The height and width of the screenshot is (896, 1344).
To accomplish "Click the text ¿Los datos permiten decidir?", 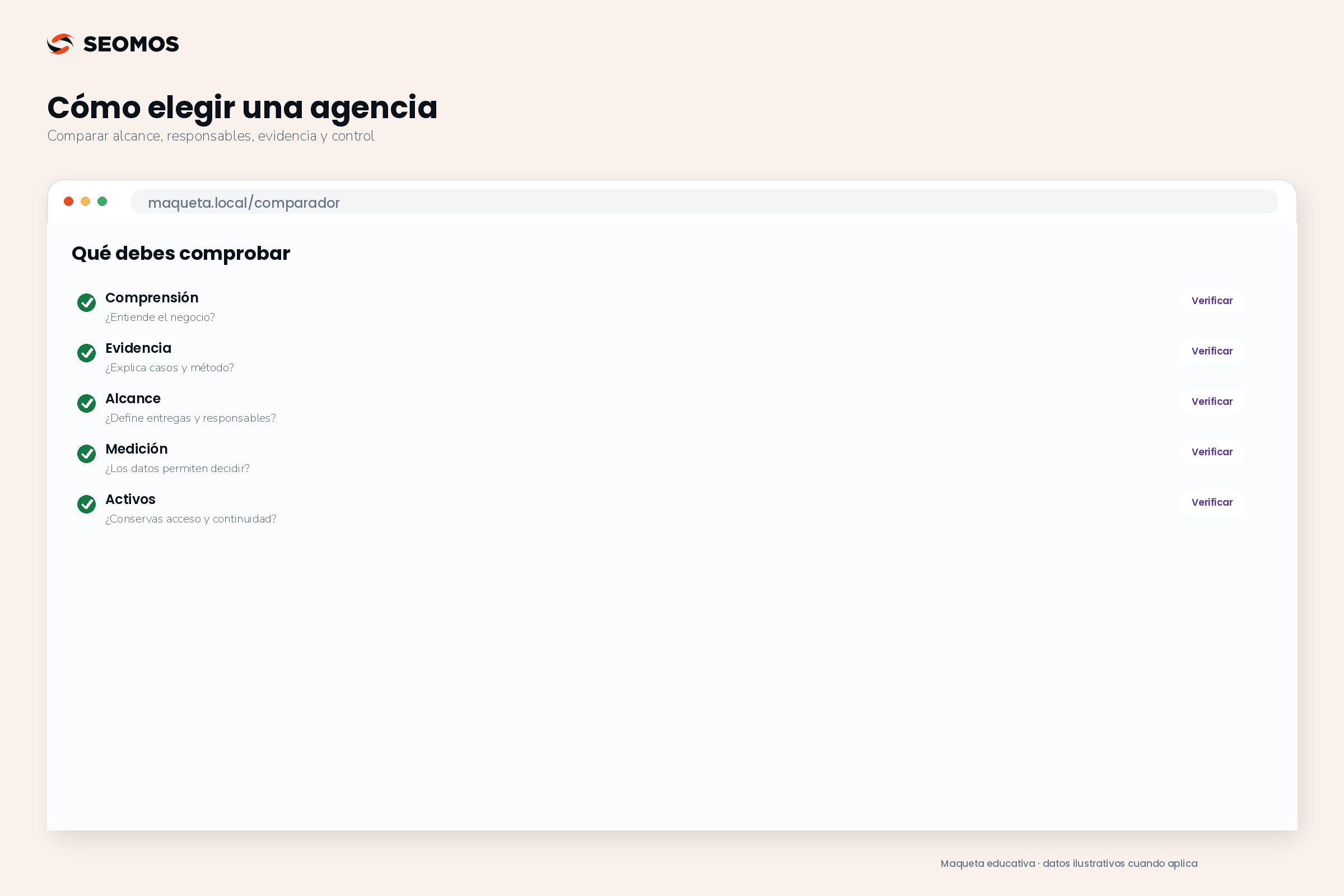I will [177, 468].
